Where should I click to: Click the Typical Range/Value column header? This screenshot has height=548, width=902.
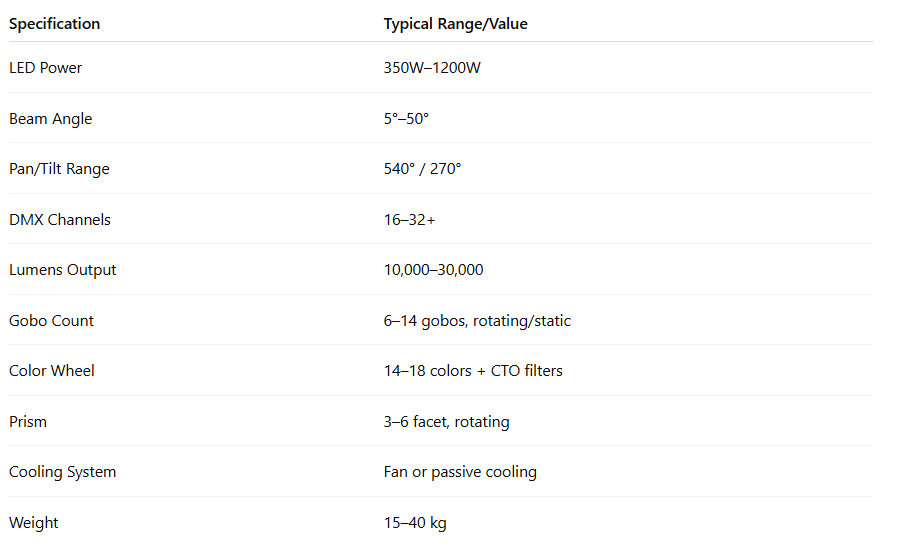tap(455, 24)
